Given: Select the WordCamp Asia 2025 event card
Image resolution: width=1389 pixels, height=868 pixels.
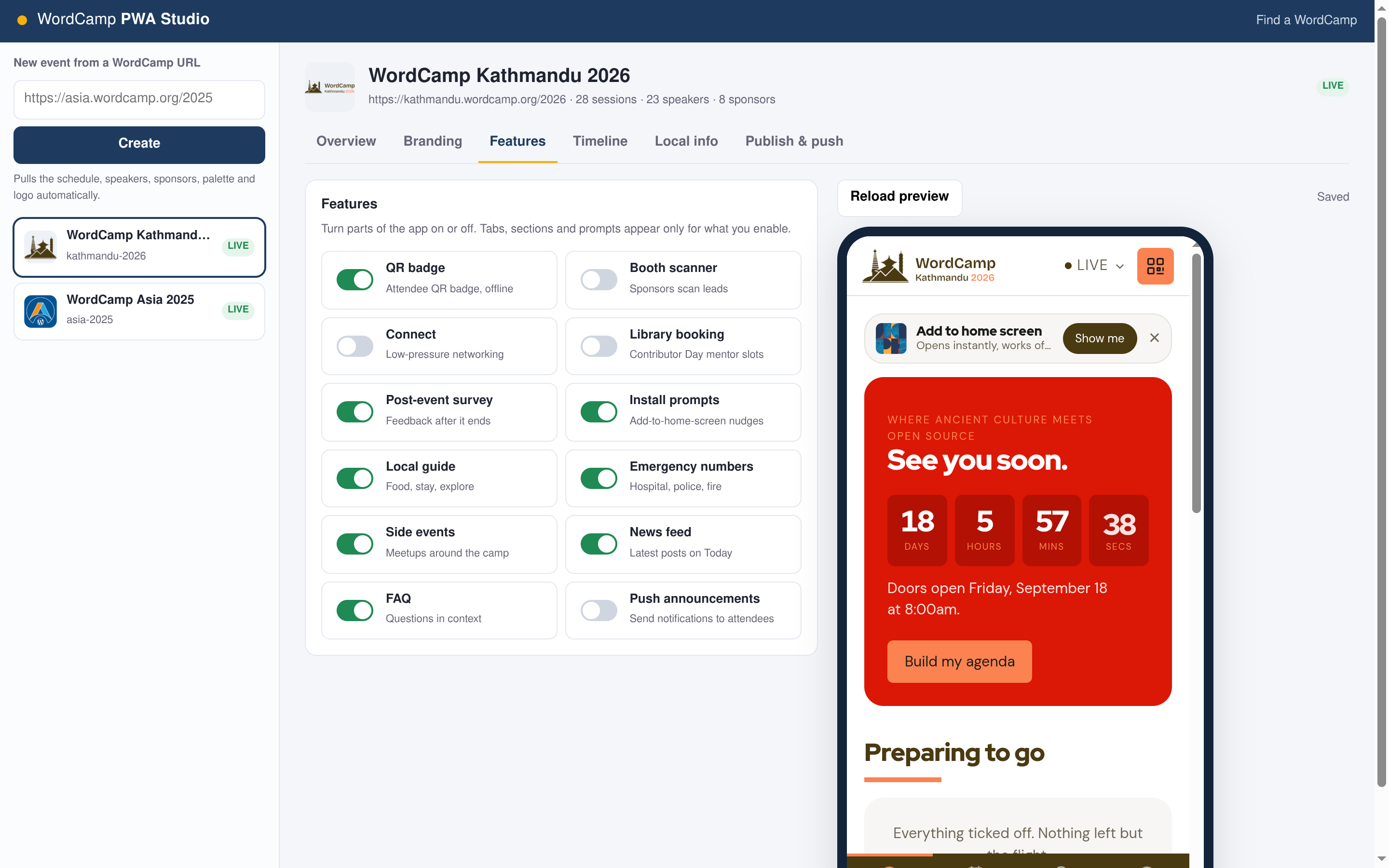Looking at the screenshot, I should [139, 311].
